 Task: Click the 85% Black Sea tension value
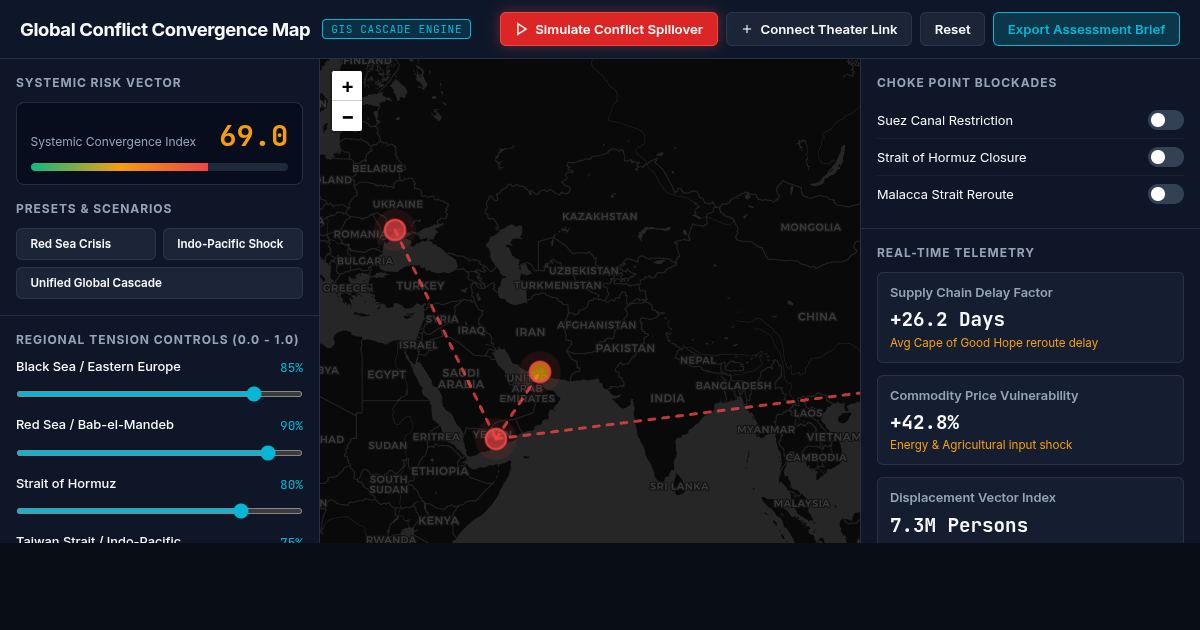tap(291, 367)
